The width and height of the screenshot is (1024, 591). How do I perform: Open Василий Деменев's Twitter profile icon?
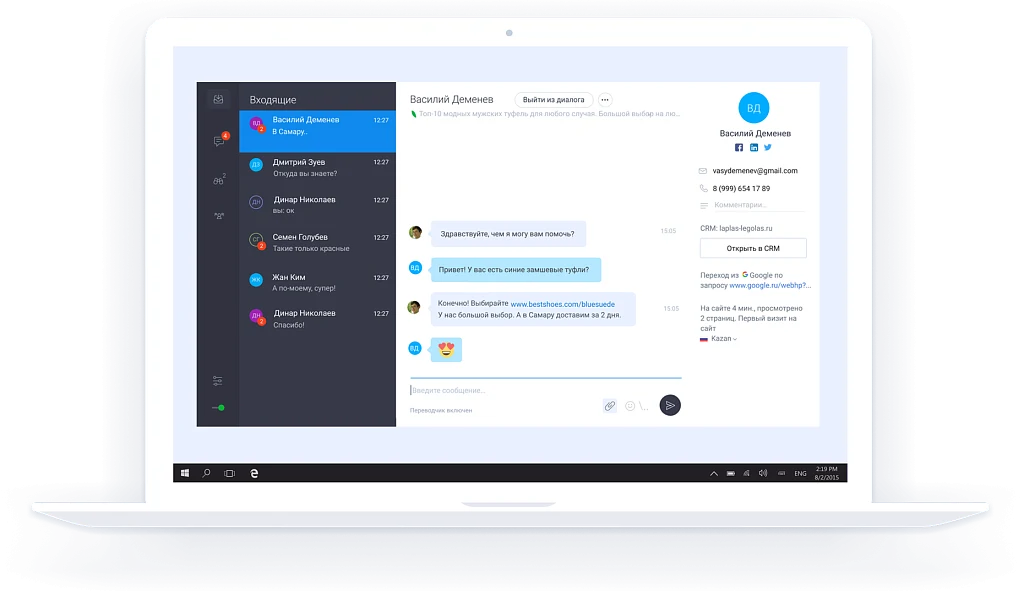pyautogui.click(x=768, y=148)
